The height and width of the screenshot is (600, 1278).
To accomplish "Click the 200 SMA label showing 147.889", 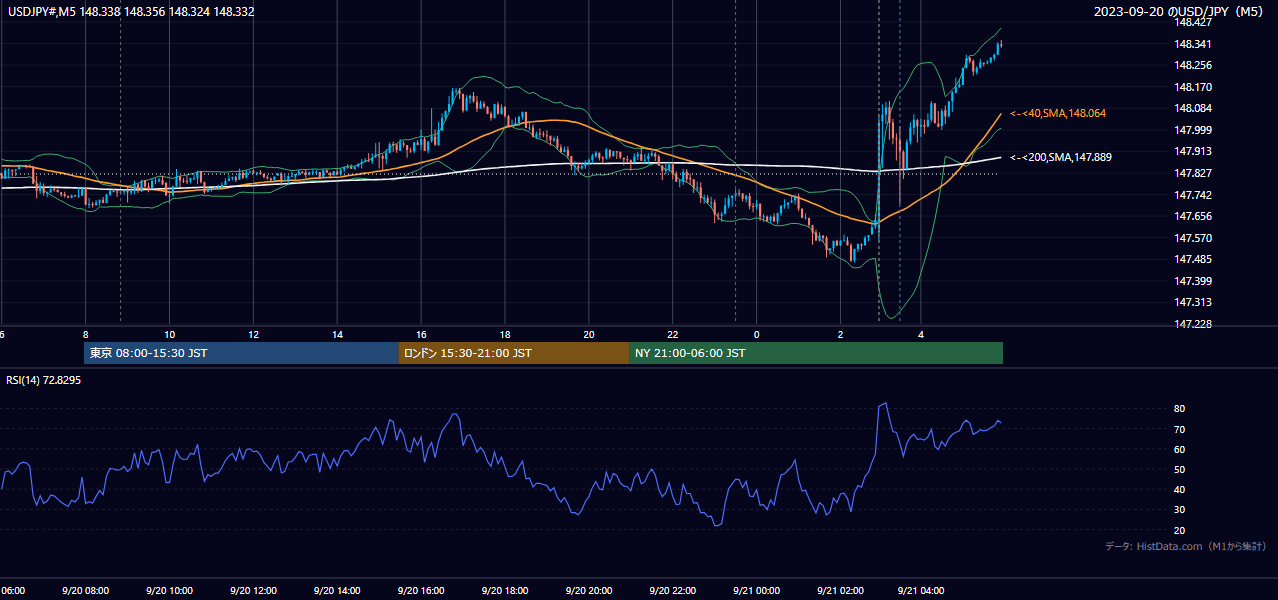I will [x=1061, y=157].
